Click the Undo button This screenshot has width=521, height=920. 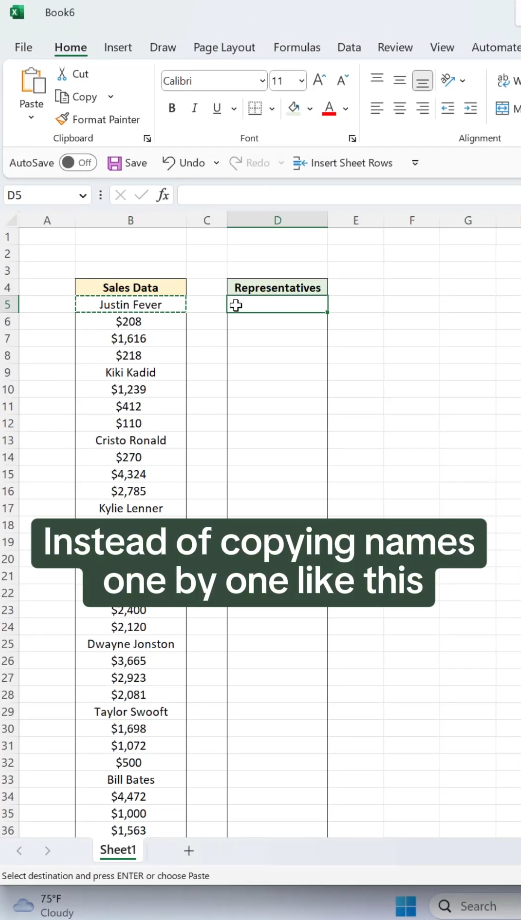(184, 163)
